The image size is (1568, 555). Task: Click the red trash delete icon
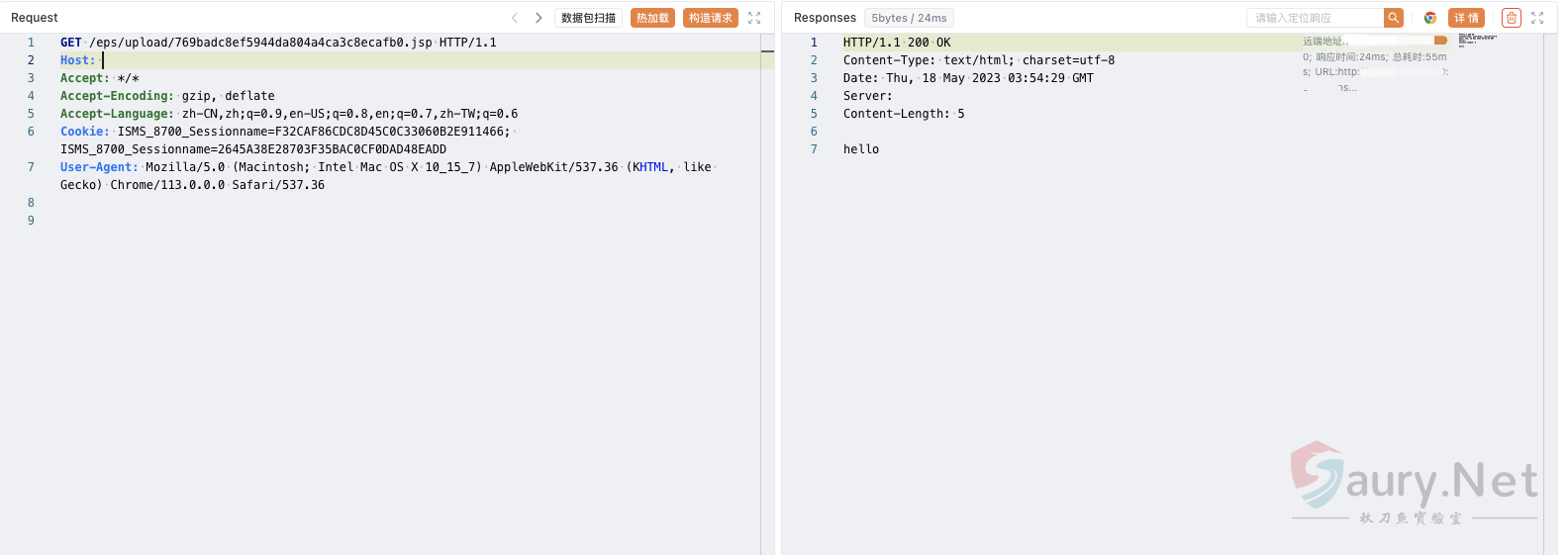tap(1511, 18)
